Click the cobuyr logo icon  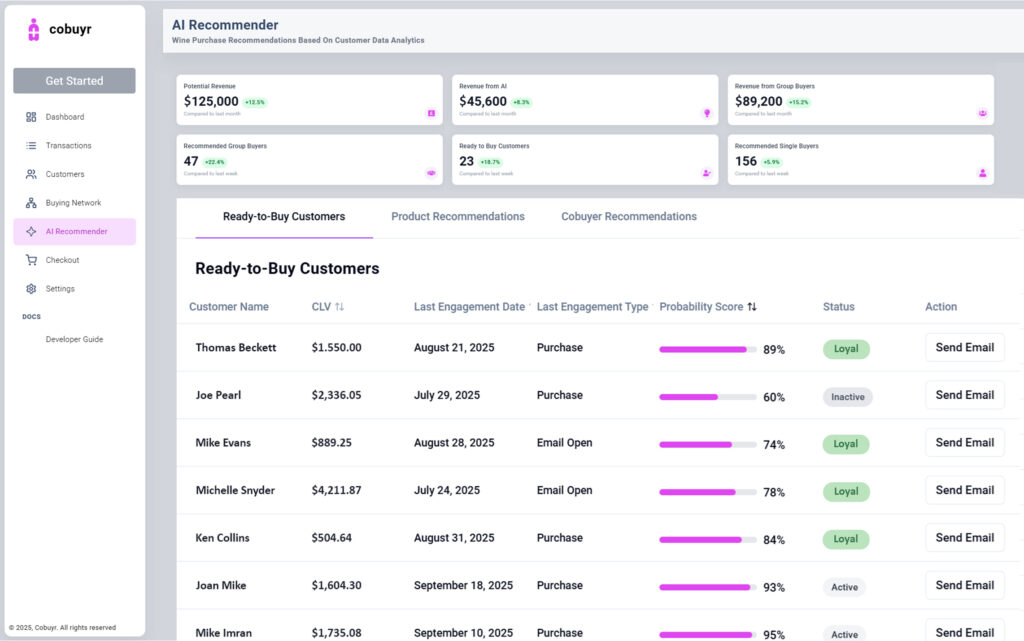(x=34, y=30)
